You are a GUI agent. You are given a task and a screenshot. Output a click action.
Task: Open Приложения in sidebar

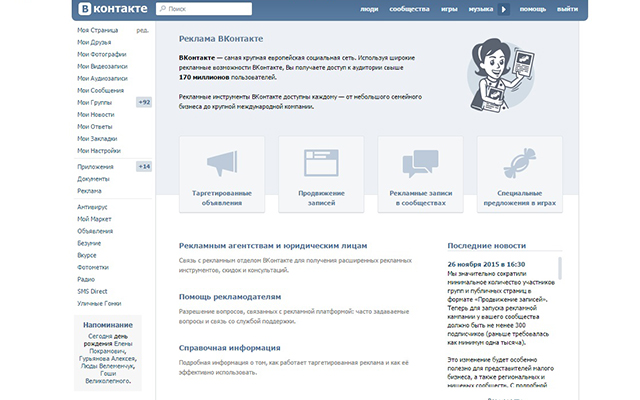96,167
